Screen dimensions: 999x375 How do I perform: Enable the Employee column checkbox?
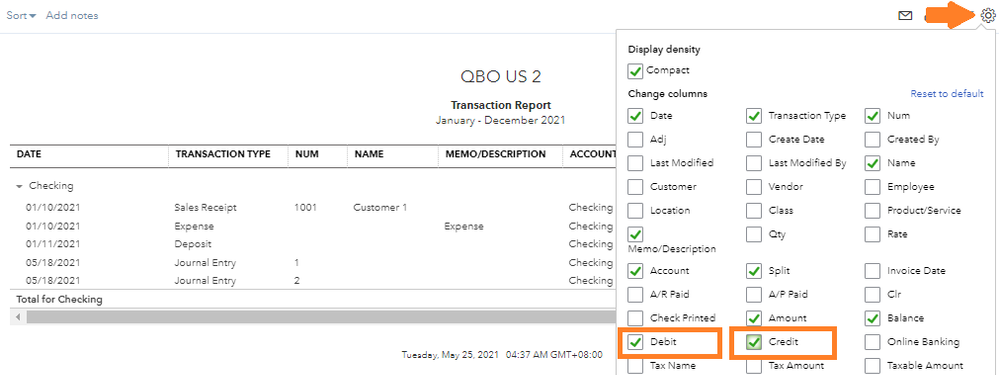(x=872, y=187)
